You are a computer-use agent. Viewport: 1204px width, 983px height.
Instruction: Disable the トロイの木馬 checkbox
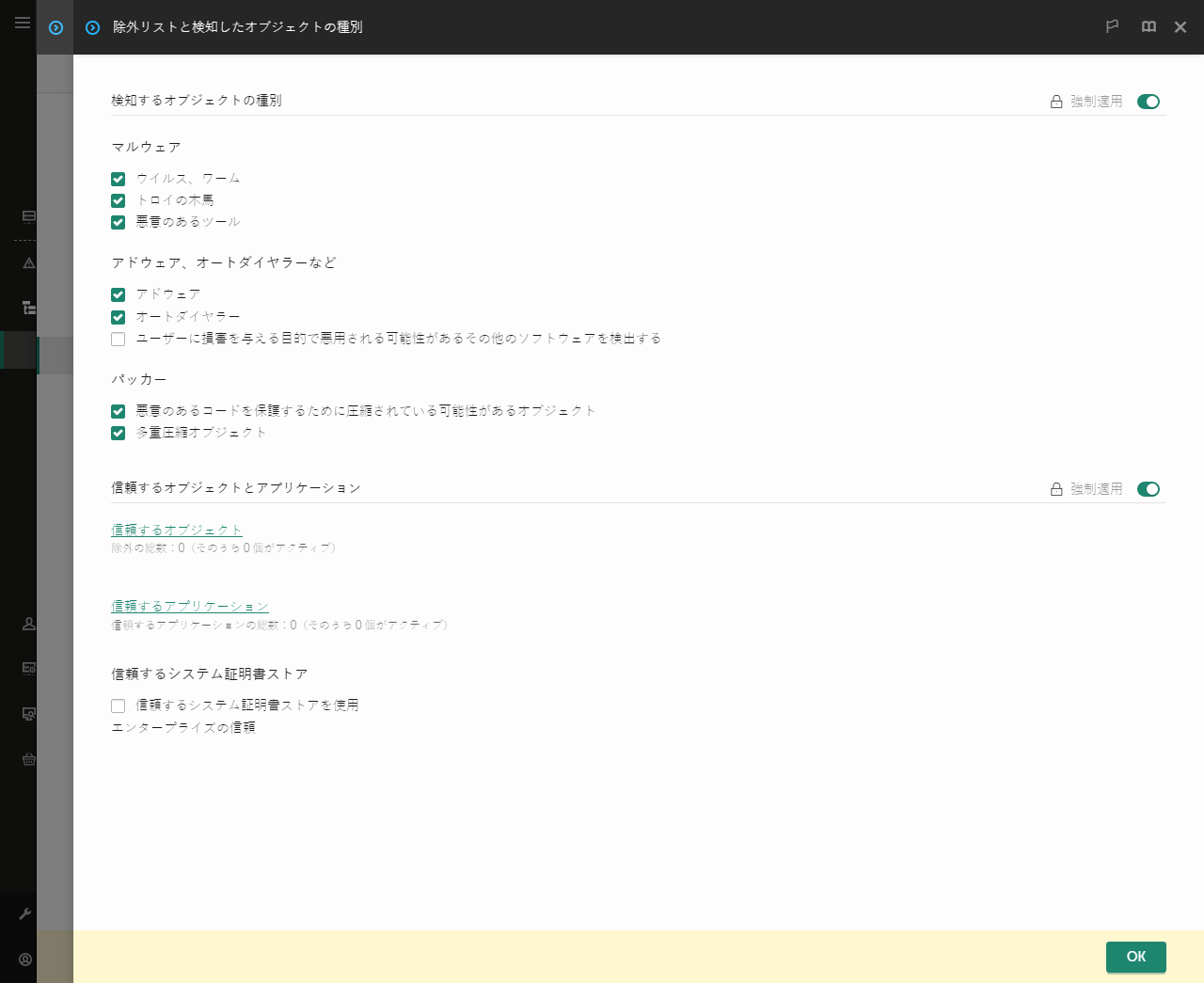(x=118, y=200)
